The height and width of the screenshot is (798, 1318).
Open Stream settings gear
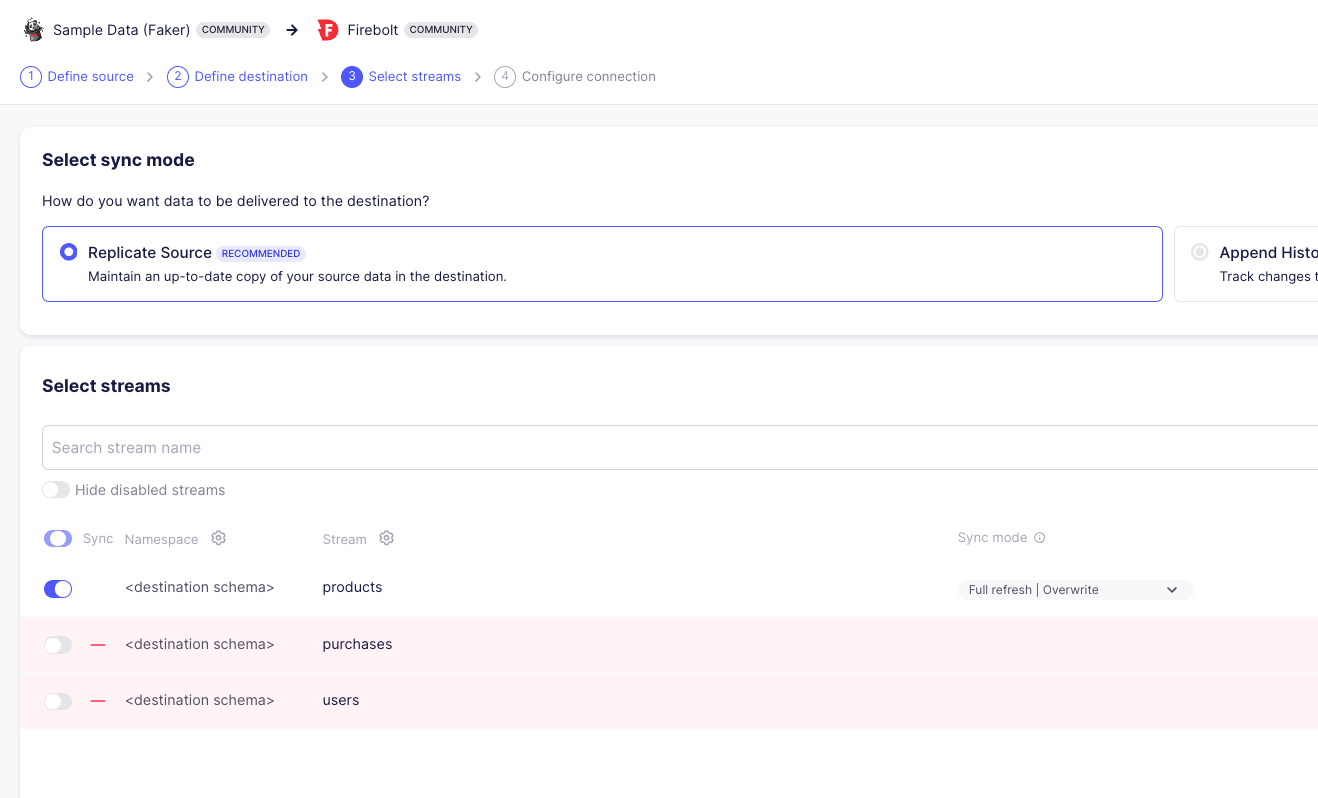point(387,538)
